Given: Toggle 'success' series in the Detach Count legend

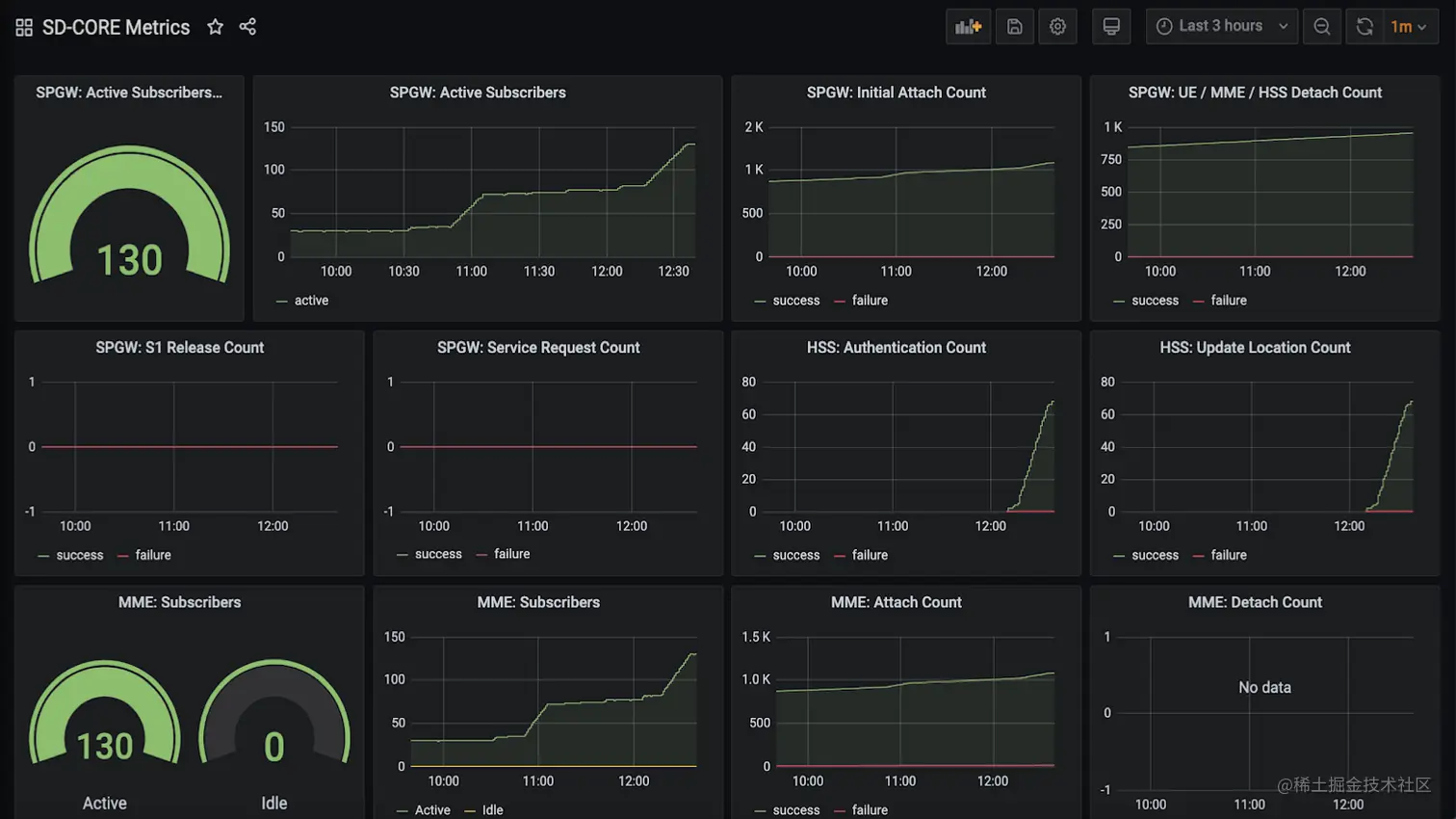Looking at the screenshot, I should [x=1156, y=301].
